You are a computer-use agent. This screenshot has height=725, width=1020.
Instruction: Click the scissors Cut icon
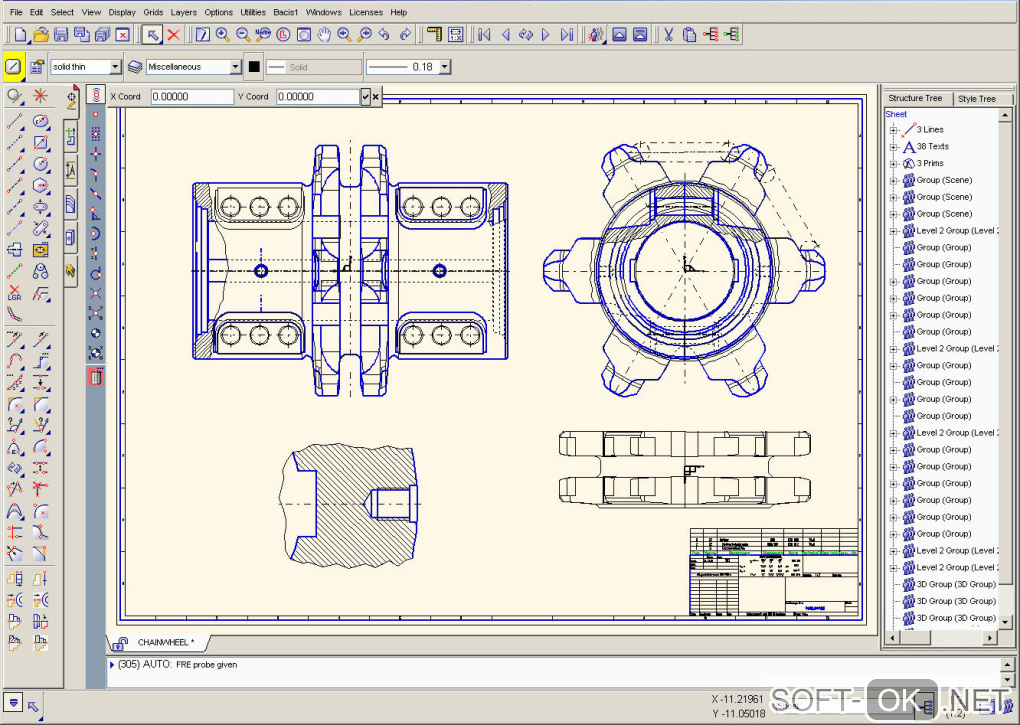tap(669, 35)
